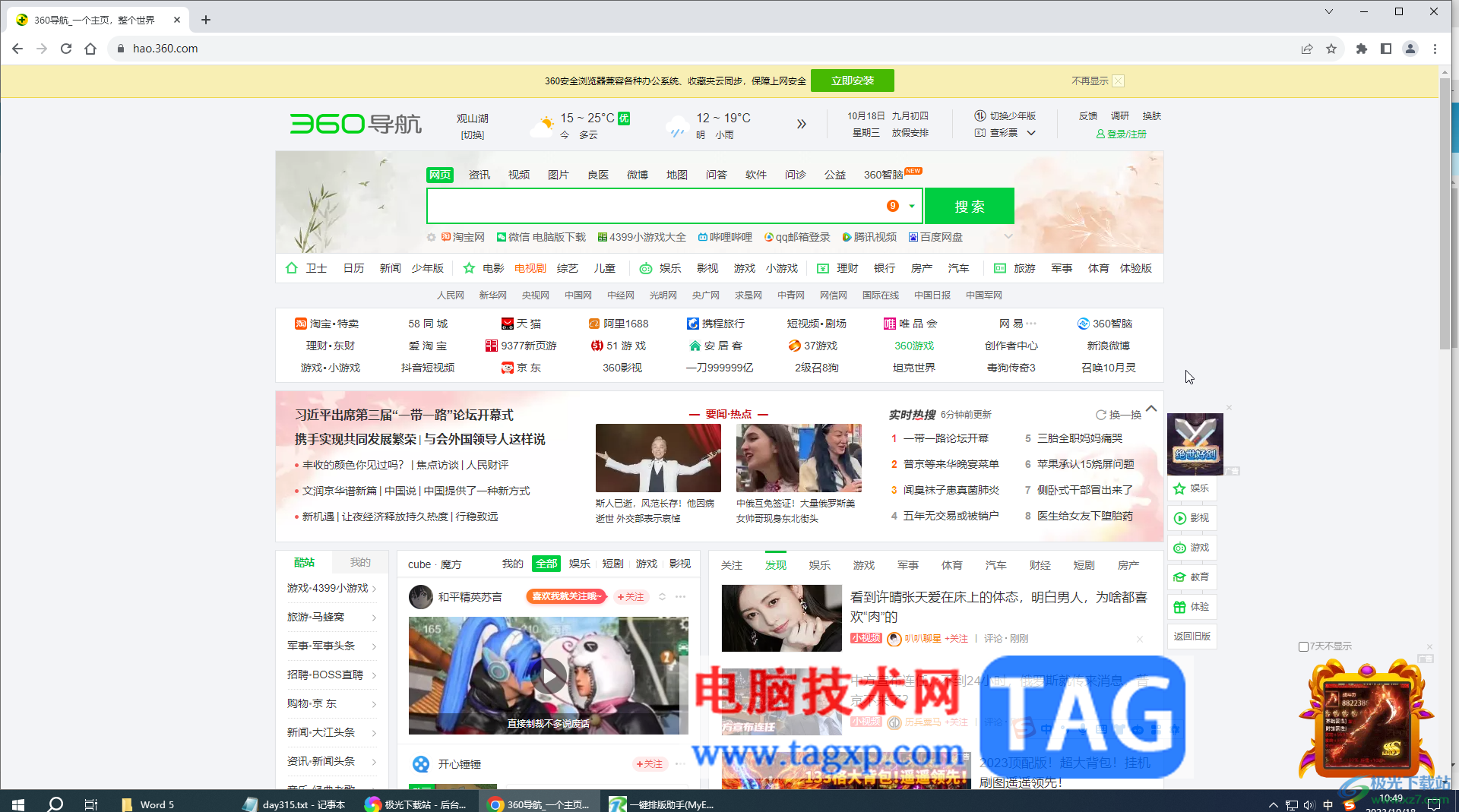Open the Chrome three-dot menu
The width and height of the screenshot is (1459, 812).
coord(1435,49)
